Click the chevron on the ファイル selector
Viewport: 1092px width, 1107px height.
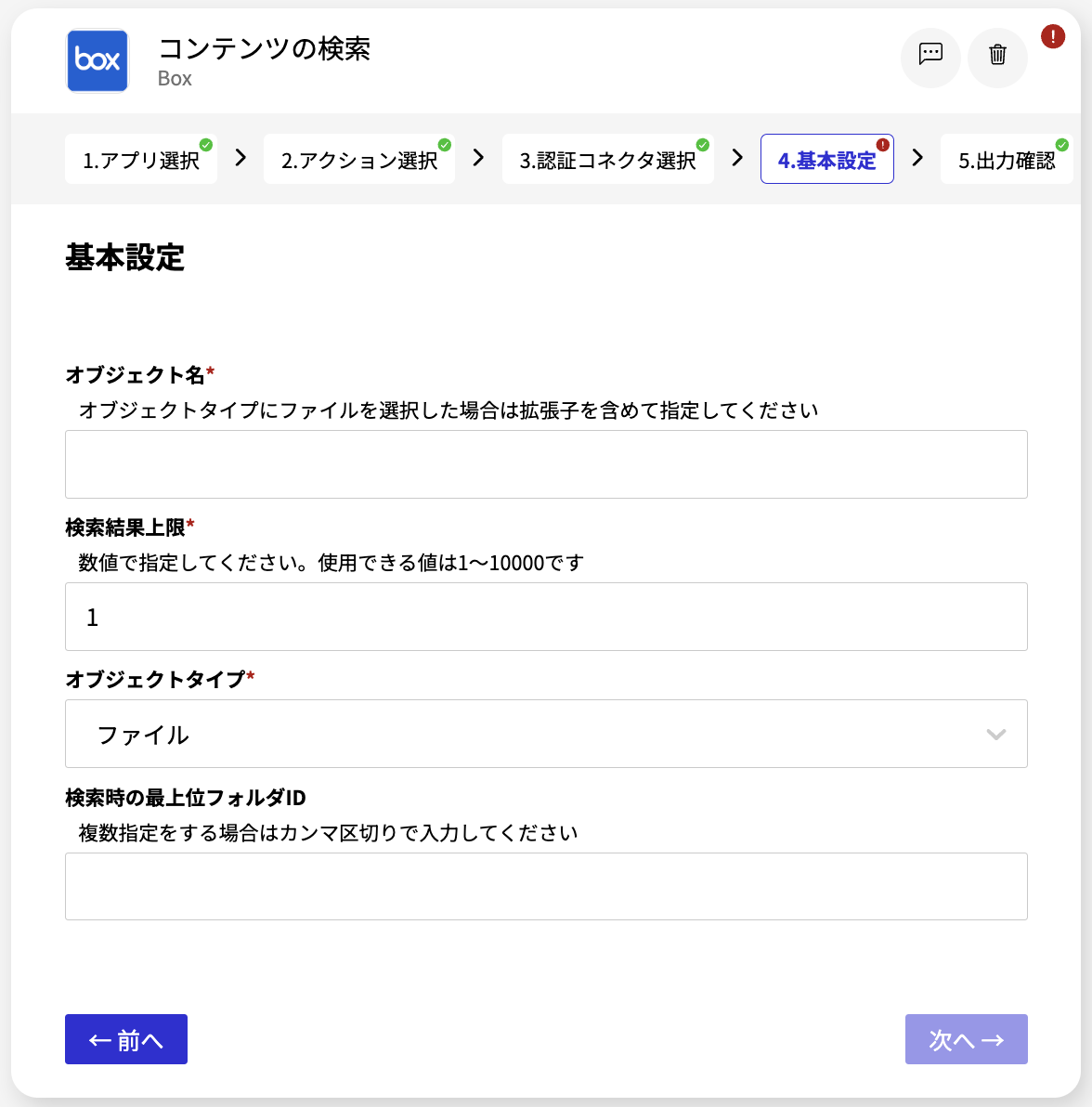(996, 735)
